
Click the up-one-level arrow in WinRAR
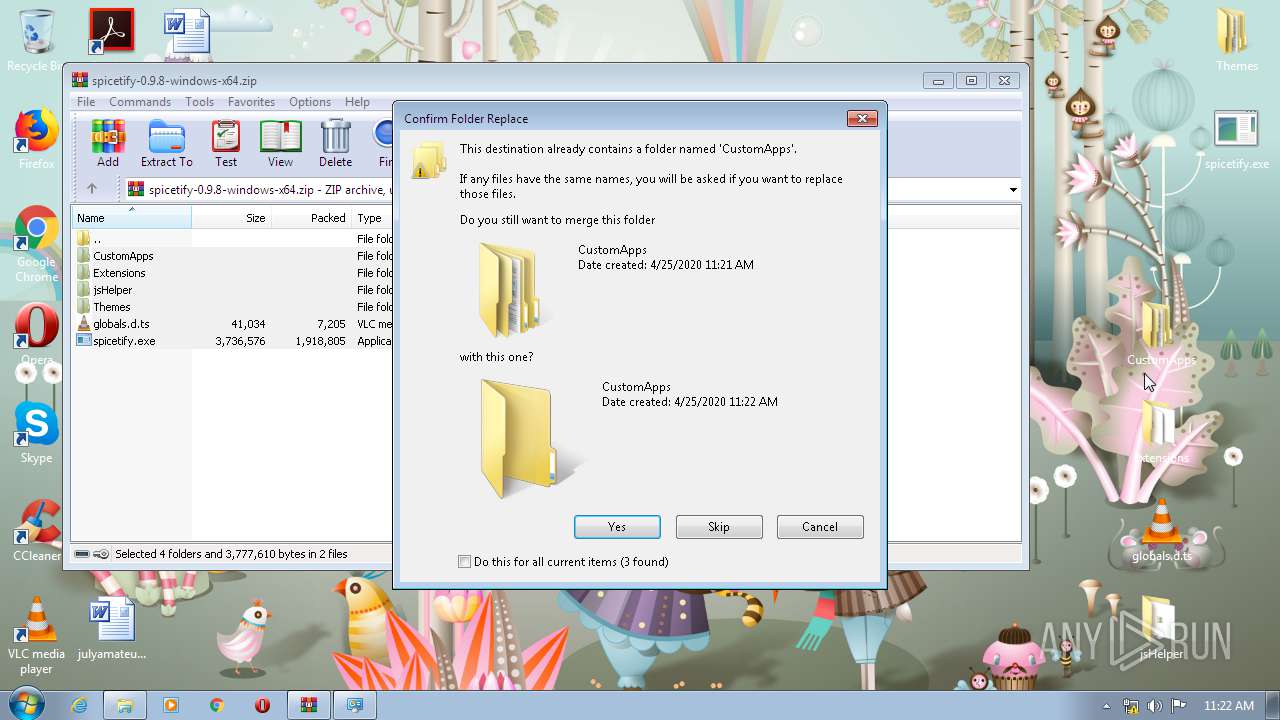click(x=92, y=189)
